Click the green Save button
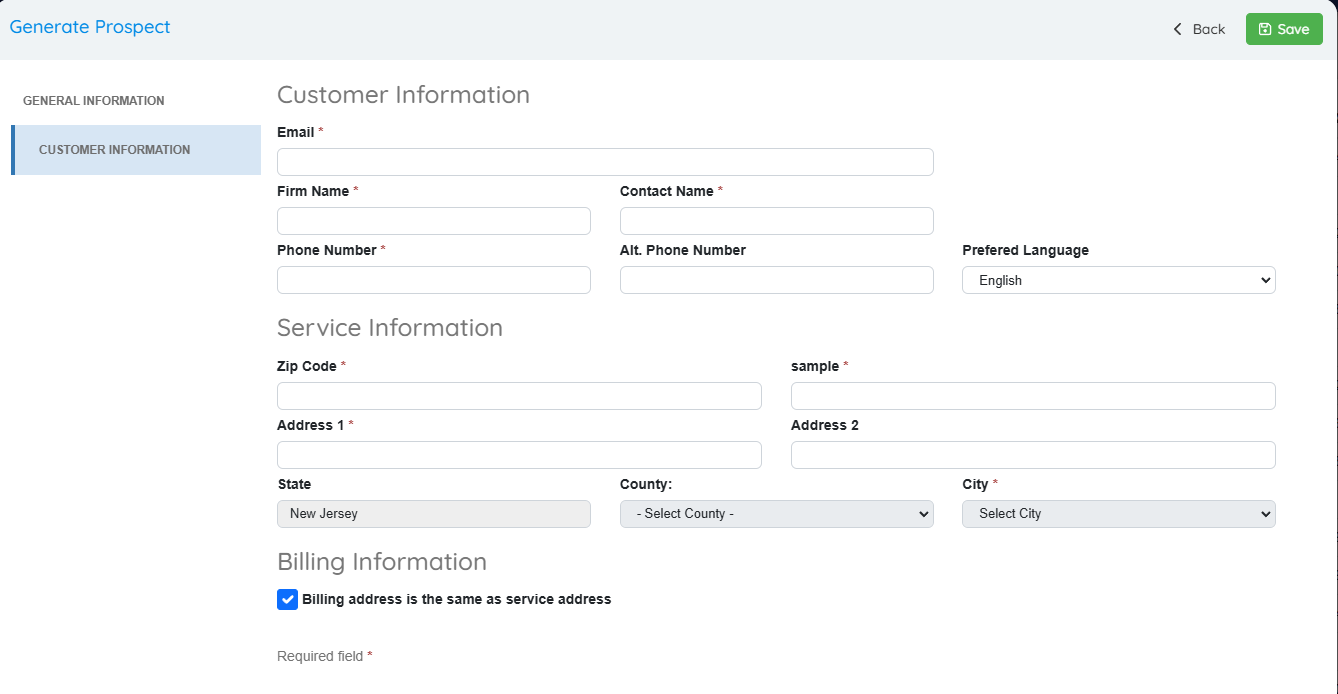The height and width of the screenshot is (694, 1338). pos(1284,29)
